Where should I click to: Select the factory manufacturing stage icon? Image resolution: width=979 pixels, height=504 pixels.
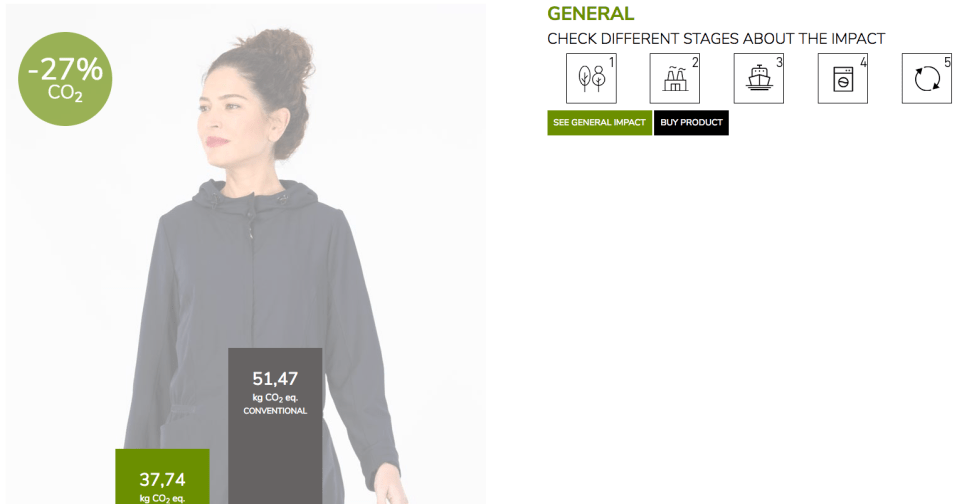(x=675, y=78)
